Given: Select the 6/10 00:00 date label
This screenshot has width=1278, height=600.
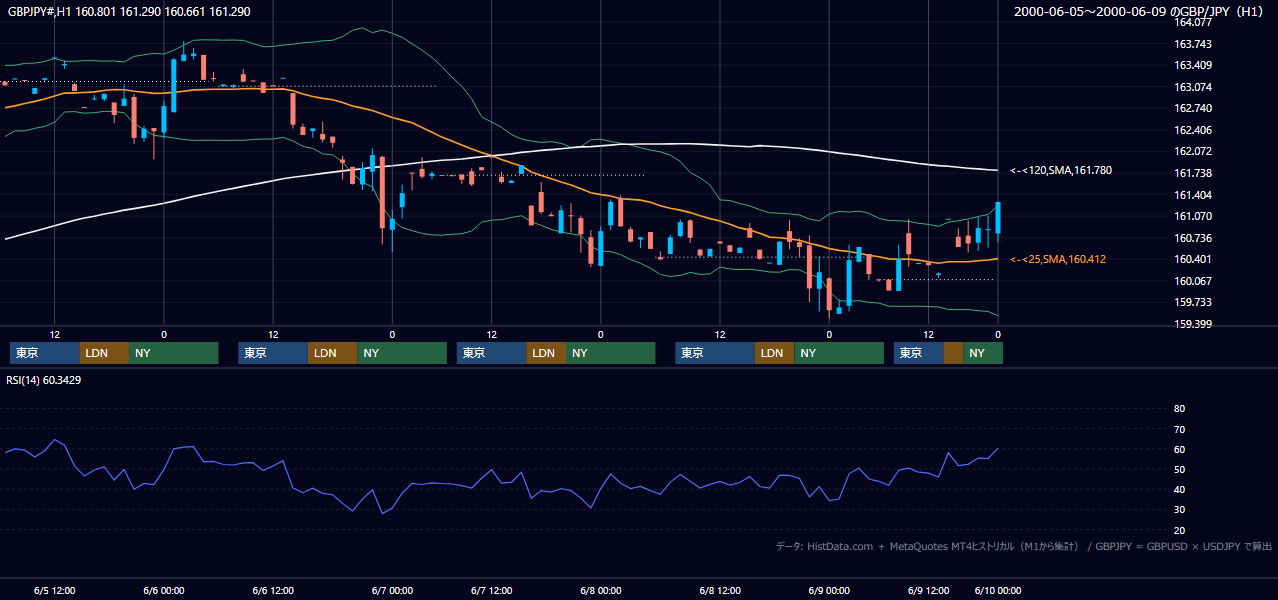Looking at the screenshot, I should click(997, 590).
